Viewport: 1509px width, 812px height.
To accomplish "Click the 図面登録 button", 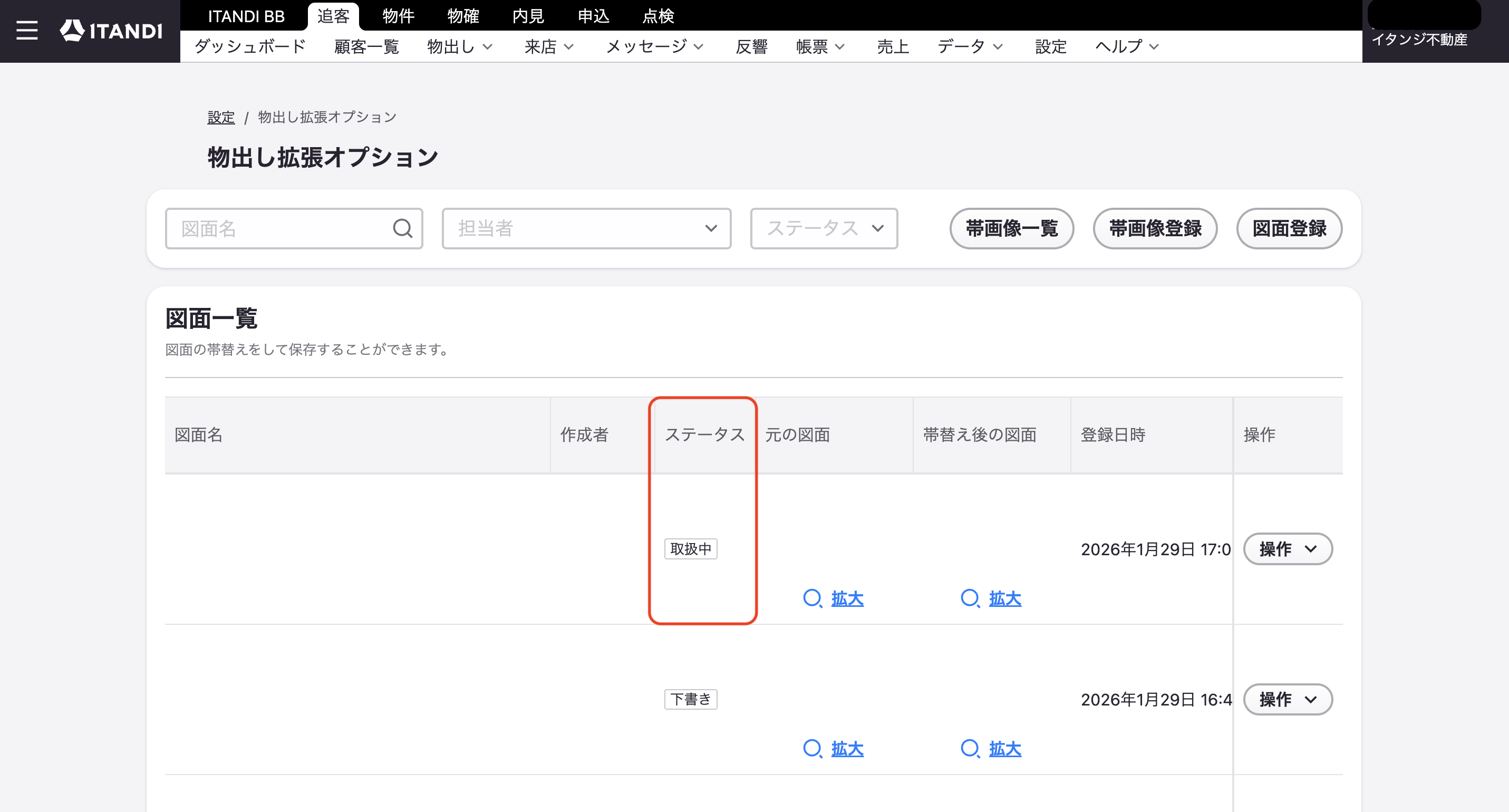I will [1289, 228].
